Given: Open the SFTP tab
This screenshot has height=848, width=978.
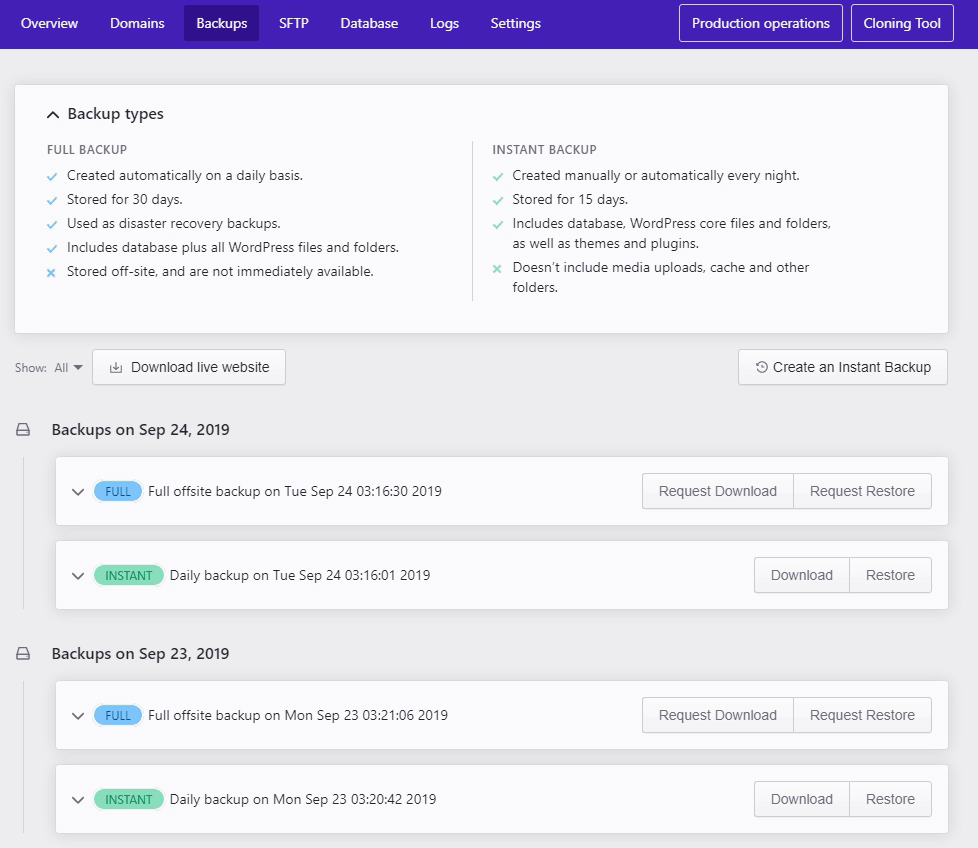Looking at the screenshot, I should tap(294, 23).
